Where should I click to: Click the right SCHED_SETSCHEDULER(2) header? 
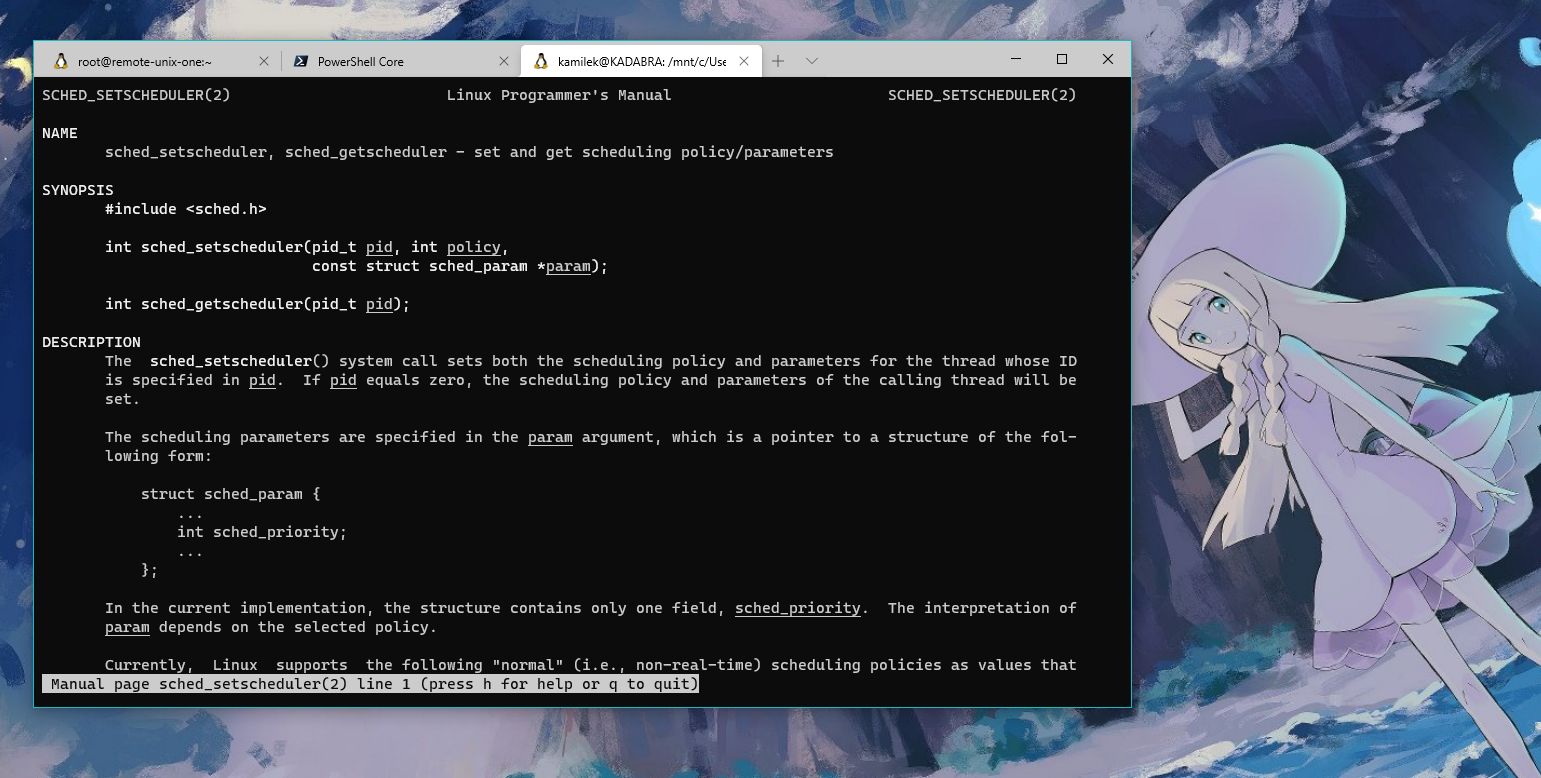pyautogui.click(x=982, y=95)
